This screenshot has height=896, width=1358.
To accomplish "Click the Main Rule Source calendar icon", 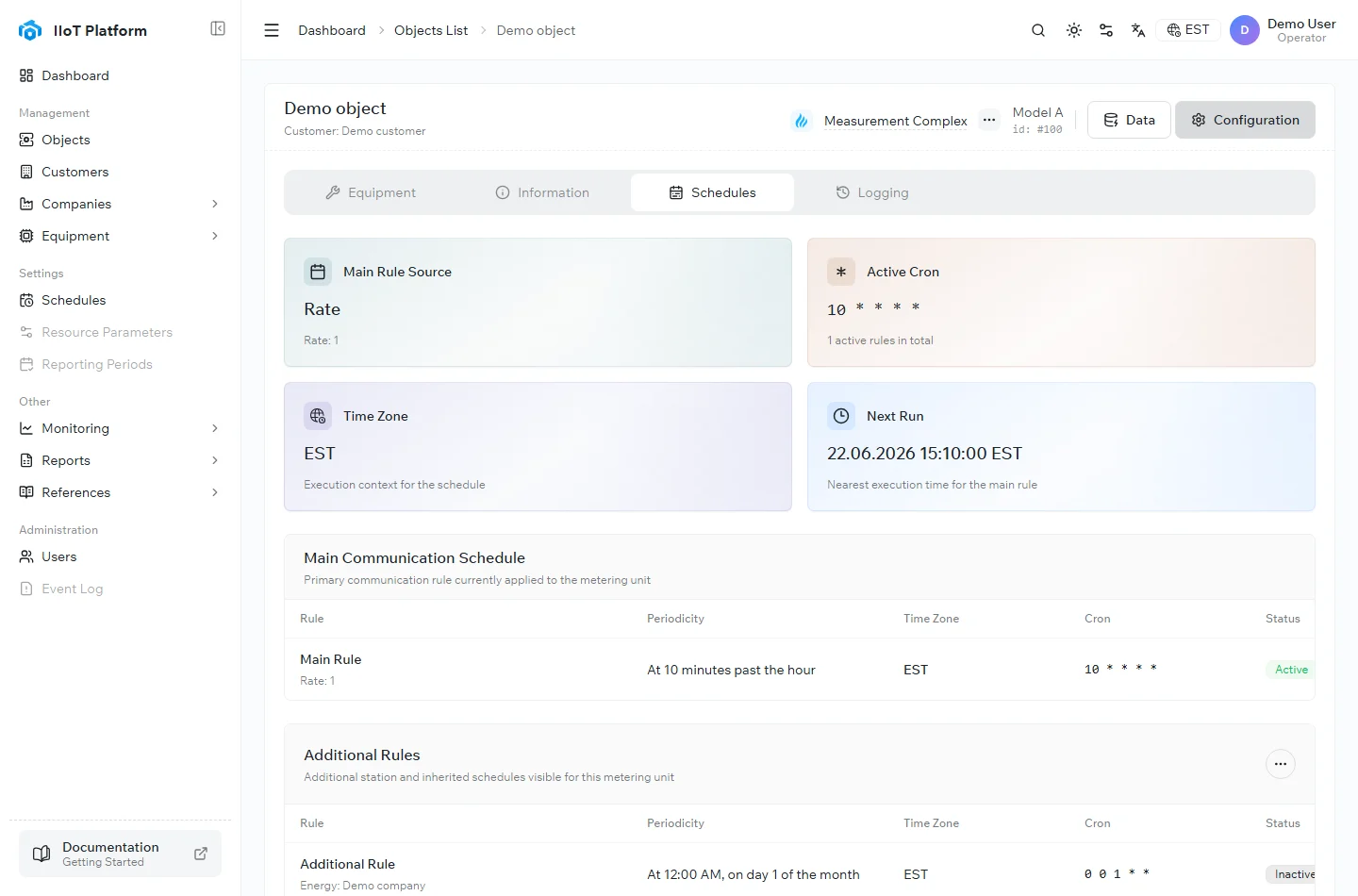I will click(318, 272).
